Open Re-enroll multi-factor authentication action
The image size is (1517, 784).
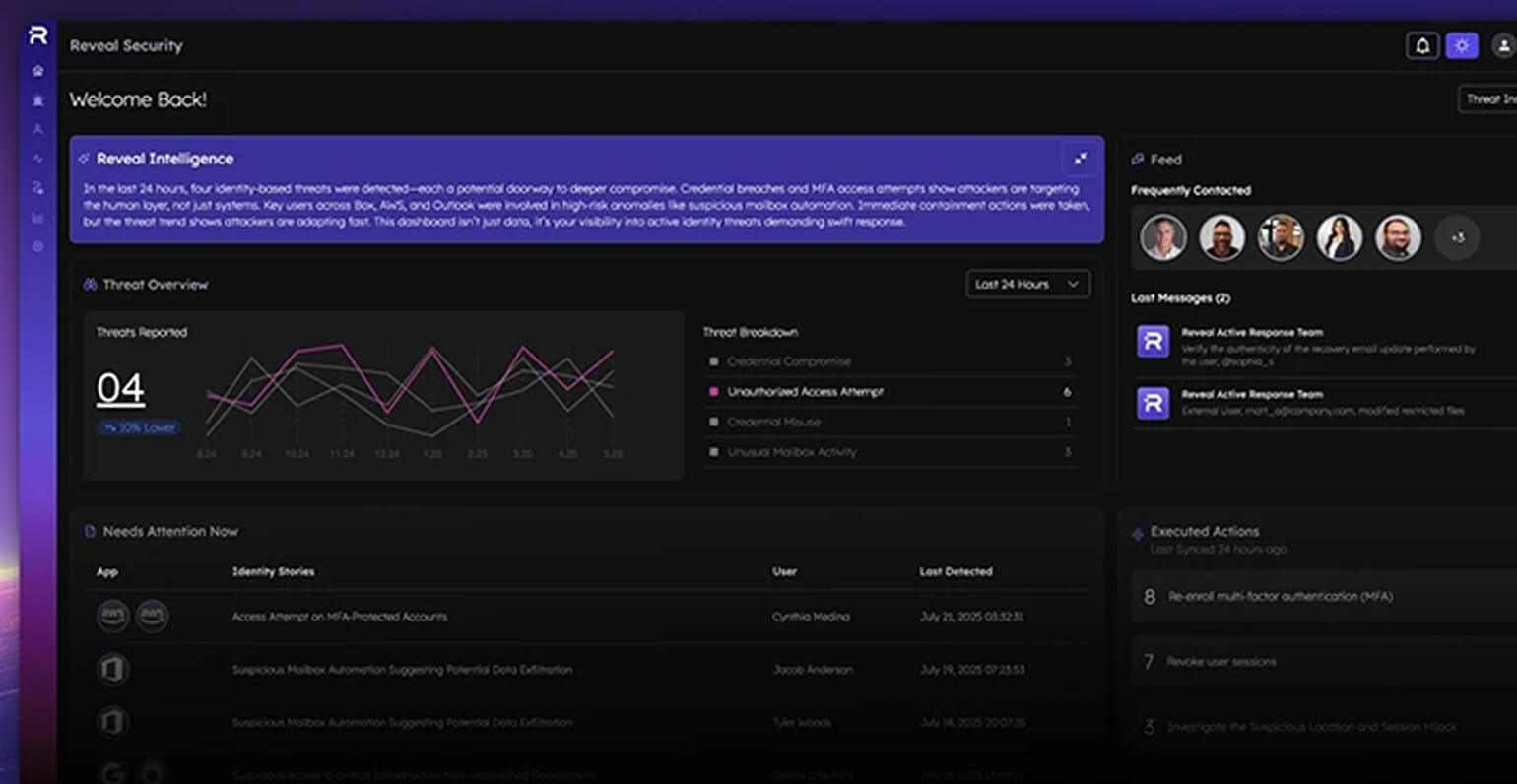[x=1320, y=597]
